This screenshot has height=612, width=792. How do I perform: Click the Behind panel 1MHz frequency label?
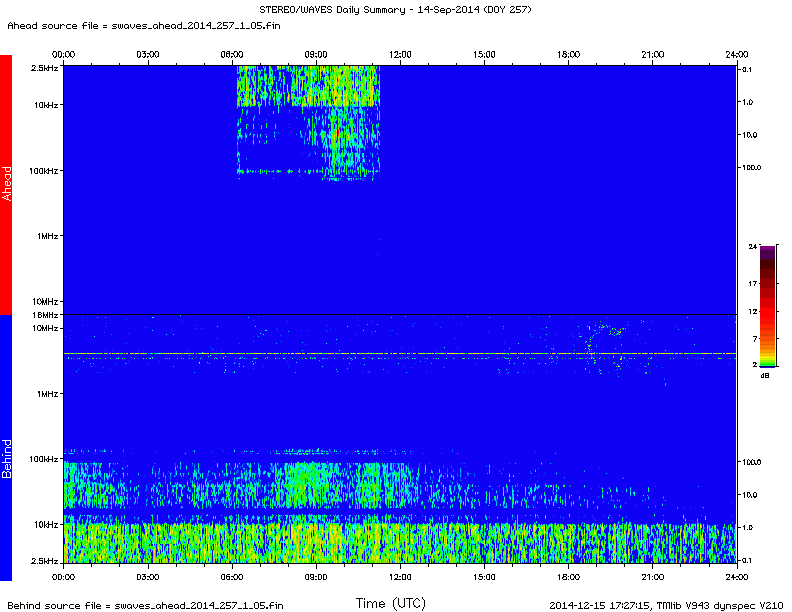pyautogui.click(x=47, y=394)
